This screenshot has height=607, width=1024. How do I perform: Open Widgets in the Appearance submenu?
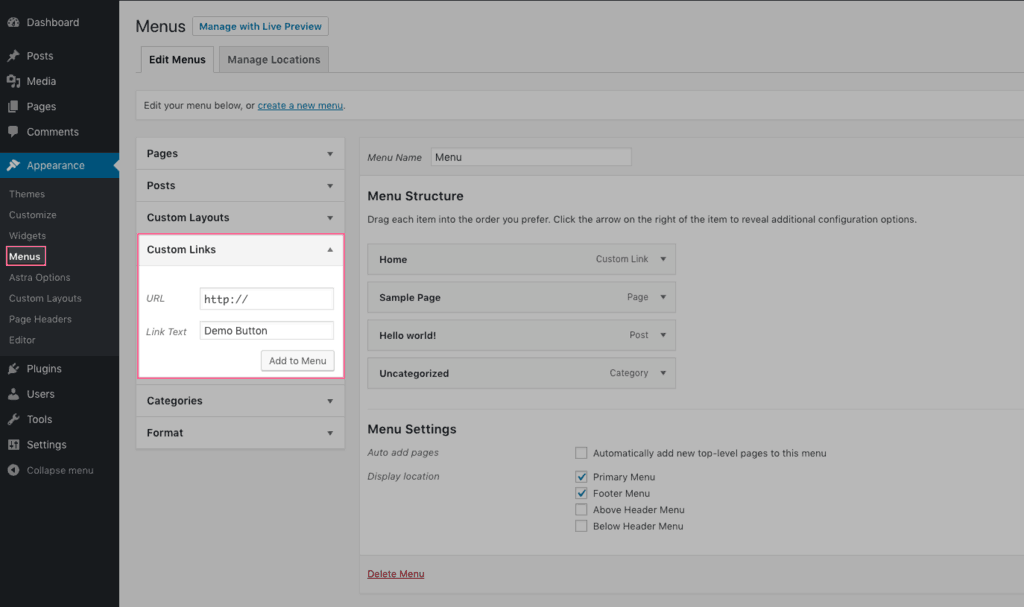pyautogui.click(x=27, y=236)
